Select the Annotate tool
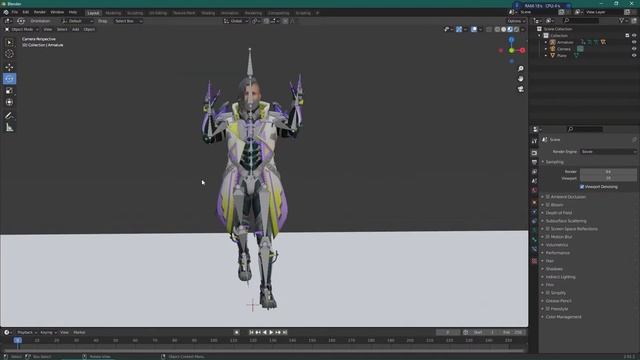The image size is (640, 360). click(x=9, y=116)
